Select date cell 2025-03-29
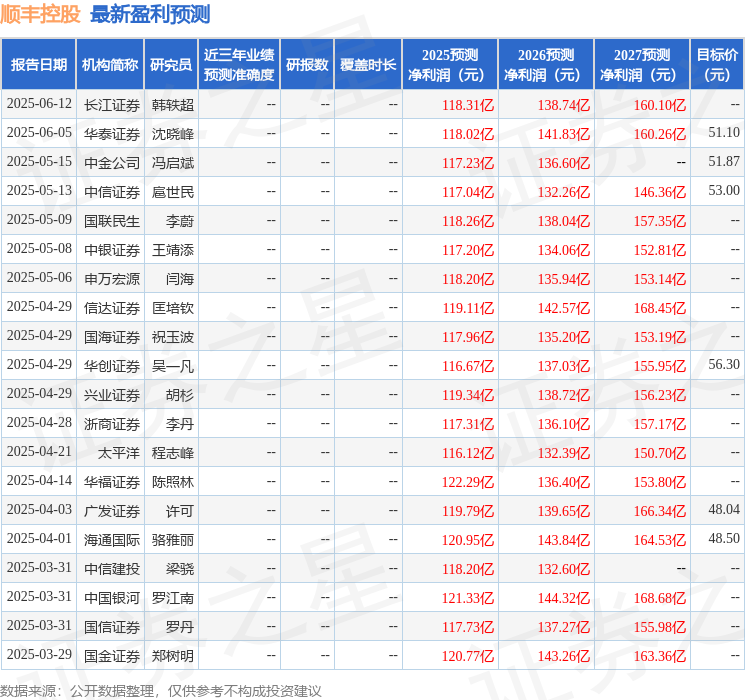The image size is (745, 700). tap(39, 654)
